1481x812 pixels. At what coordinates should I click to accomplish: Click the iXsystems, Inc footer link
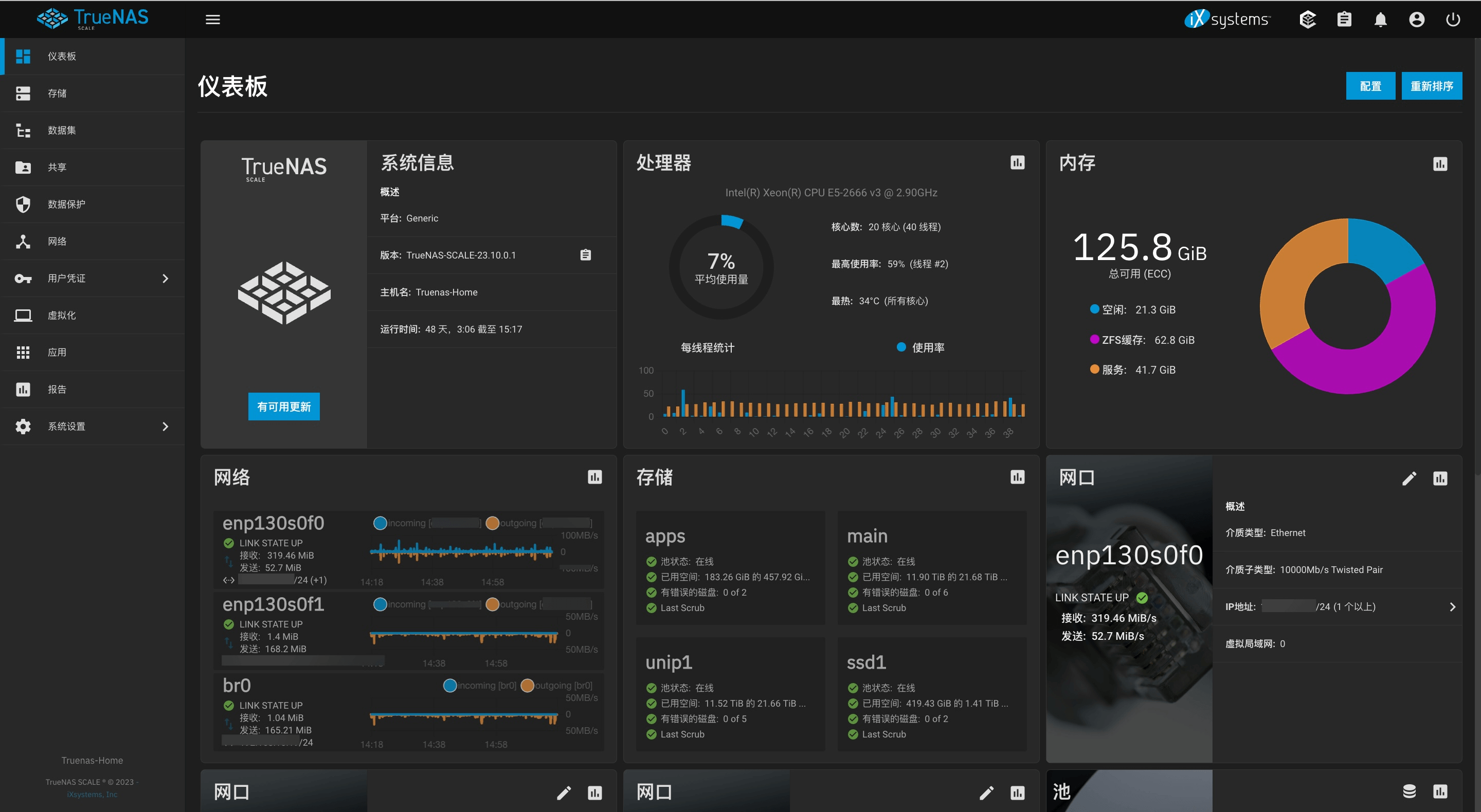tap(92, 795)
